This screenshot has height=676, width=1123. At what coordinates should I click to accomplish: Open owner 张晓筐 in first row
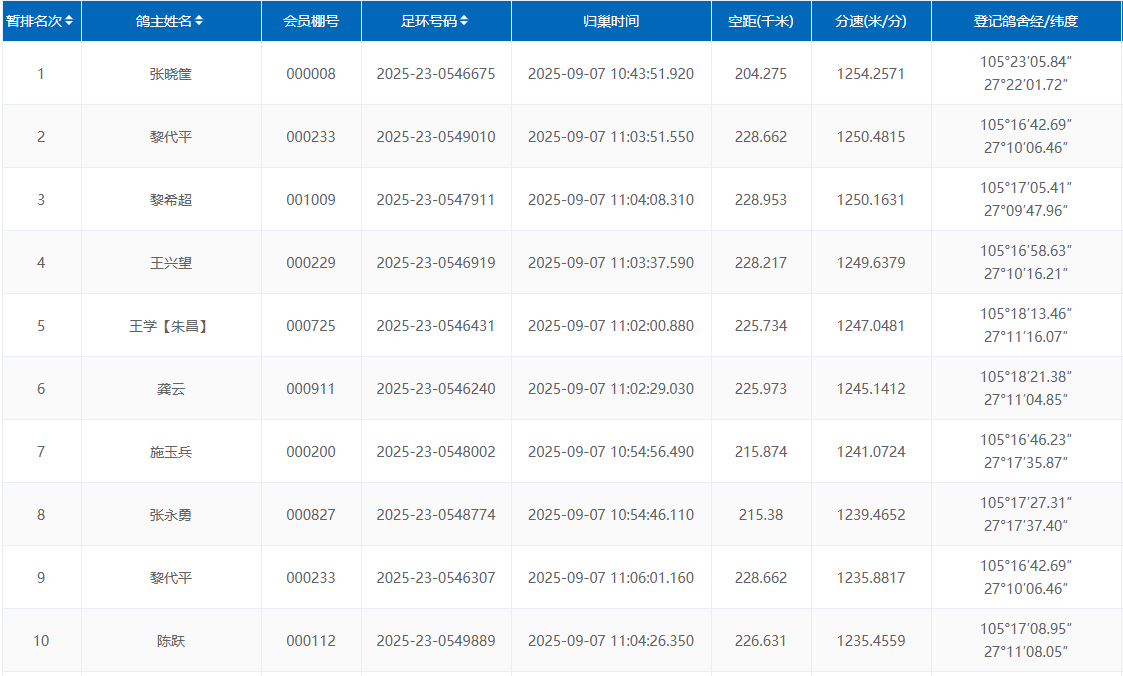pyautogui.click(x=171, y=74)
